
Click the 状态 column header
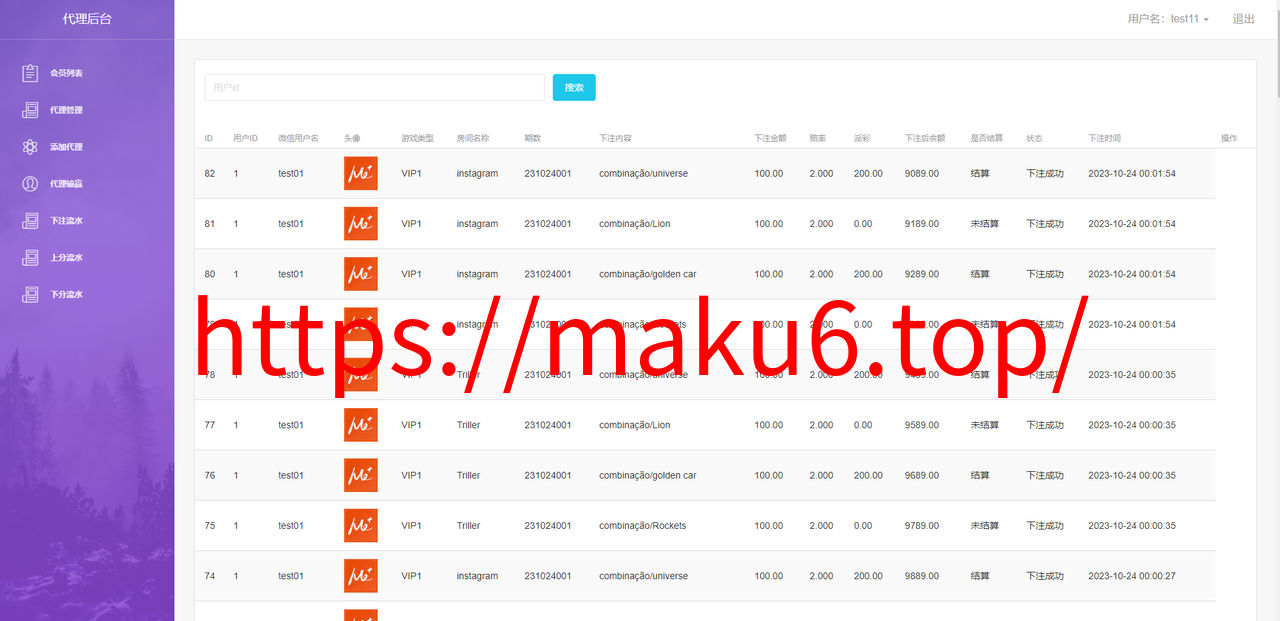coord(1034,138)
